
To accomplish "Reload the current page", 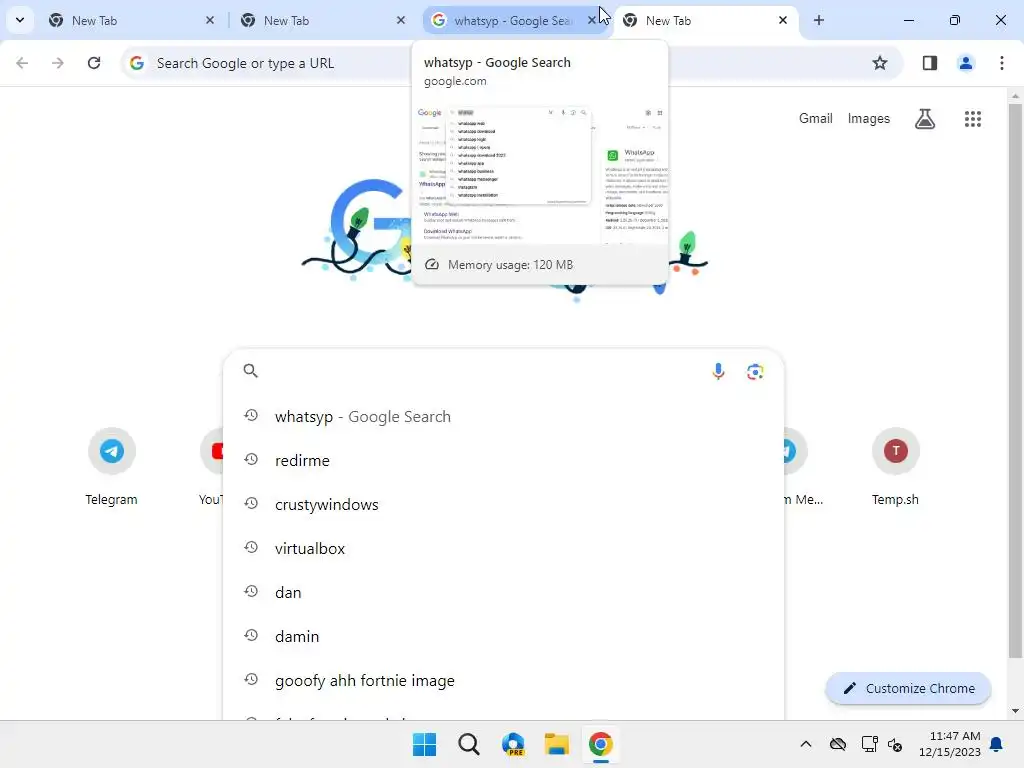I will click(x=94, y=63).
